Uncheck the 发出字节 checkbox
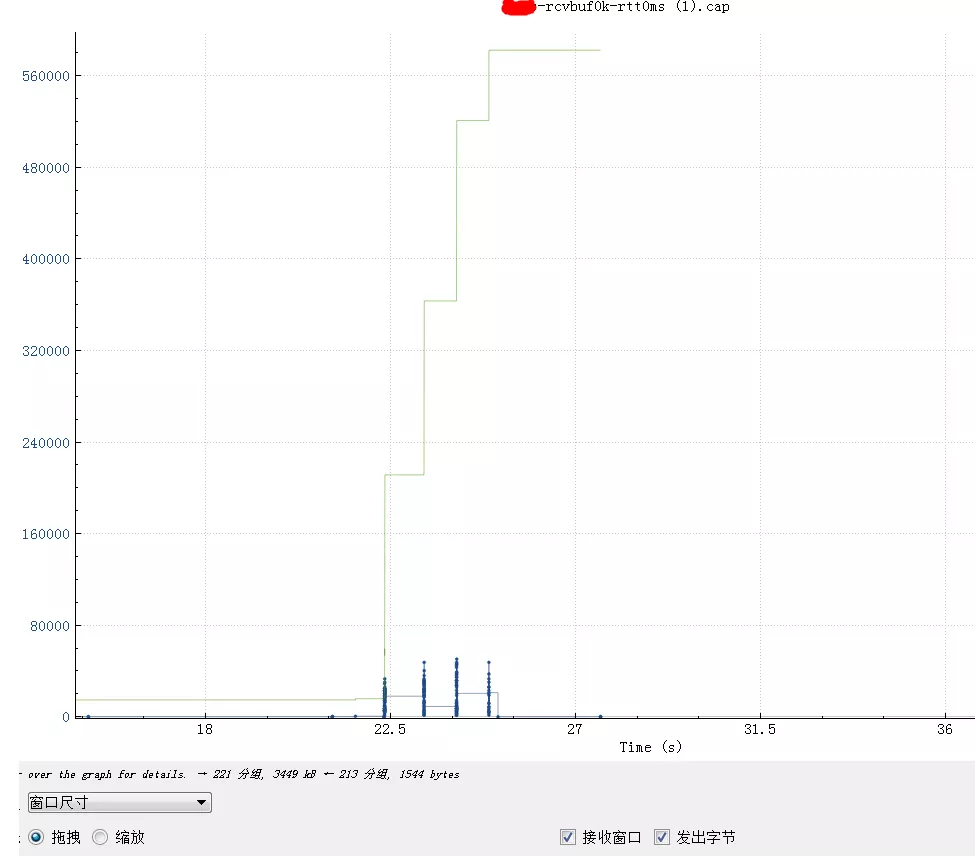This screenshot has height=856, width=975. click(x=662, y=837)
